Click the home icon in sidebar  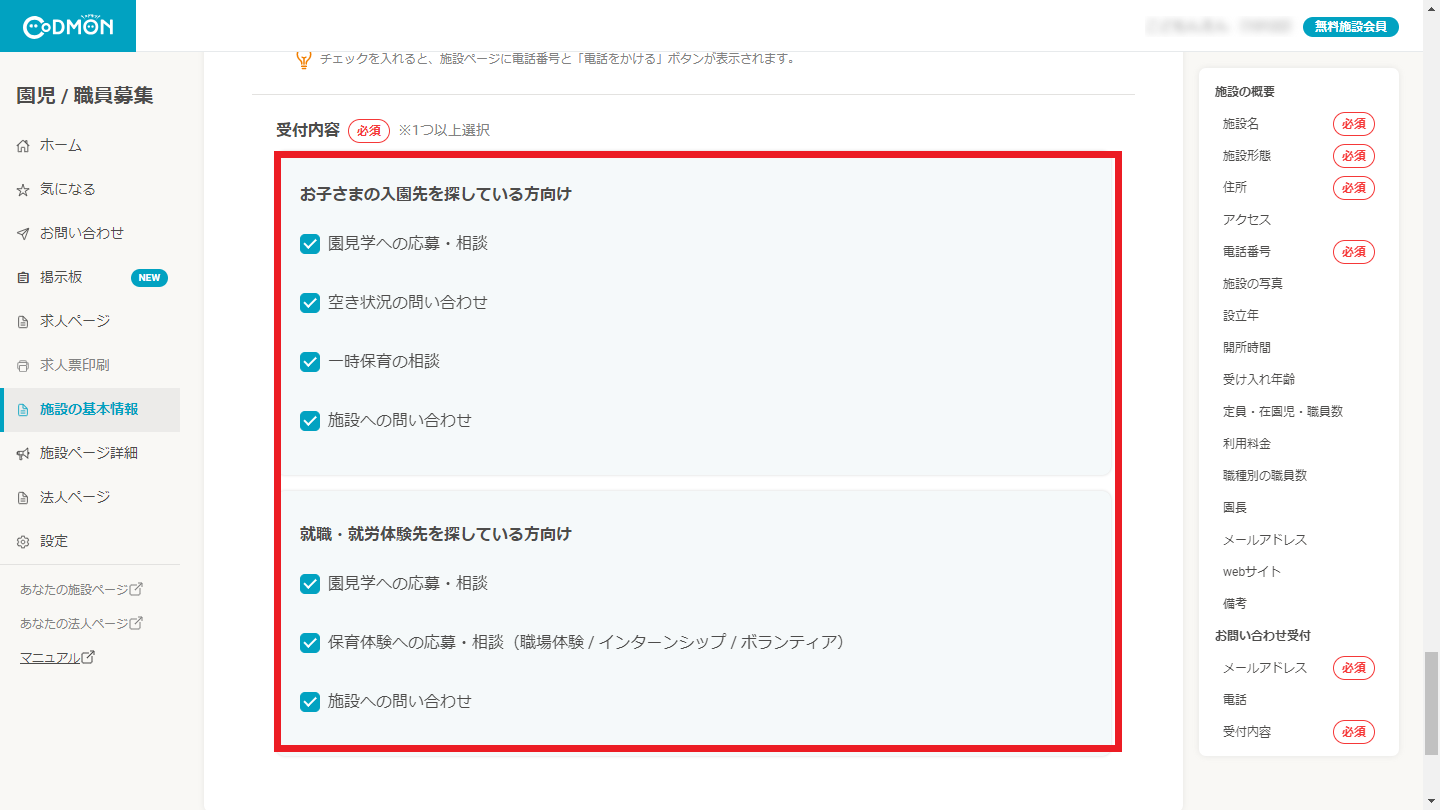coord(23,146)
